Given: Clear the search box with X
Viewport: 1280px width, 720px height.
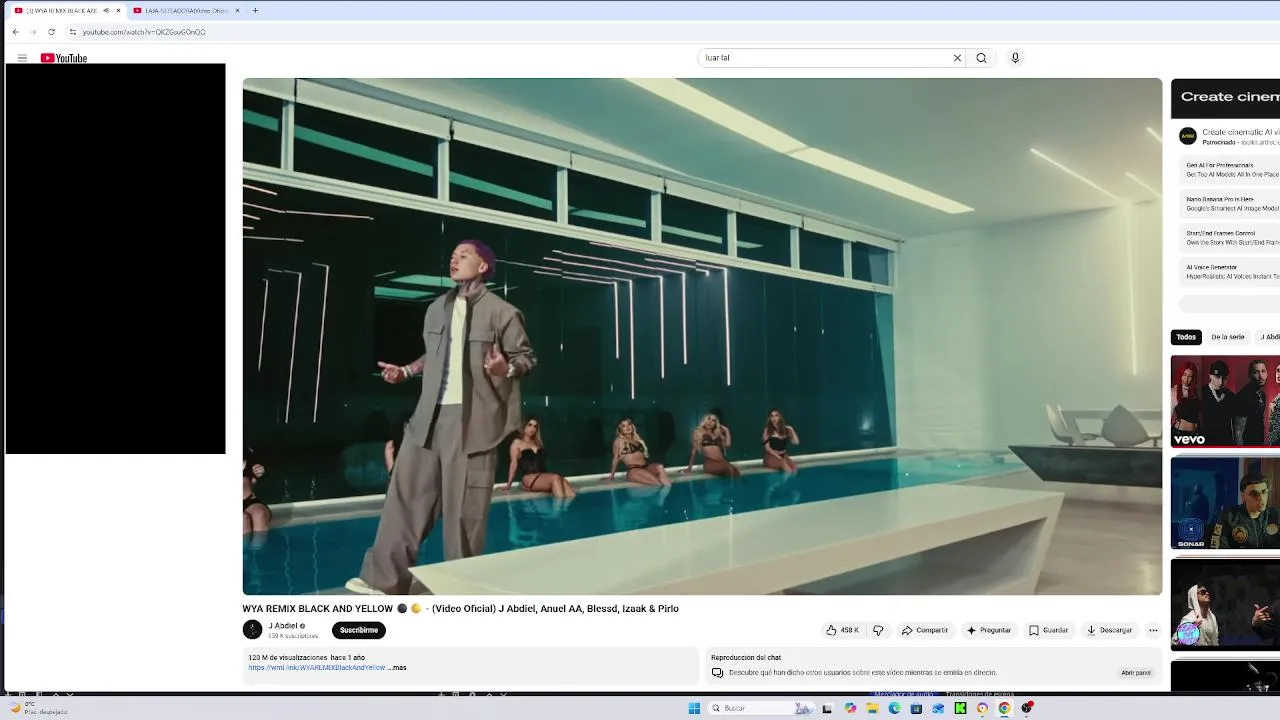Looking at the screenshot, I should (x=957, y=58).
